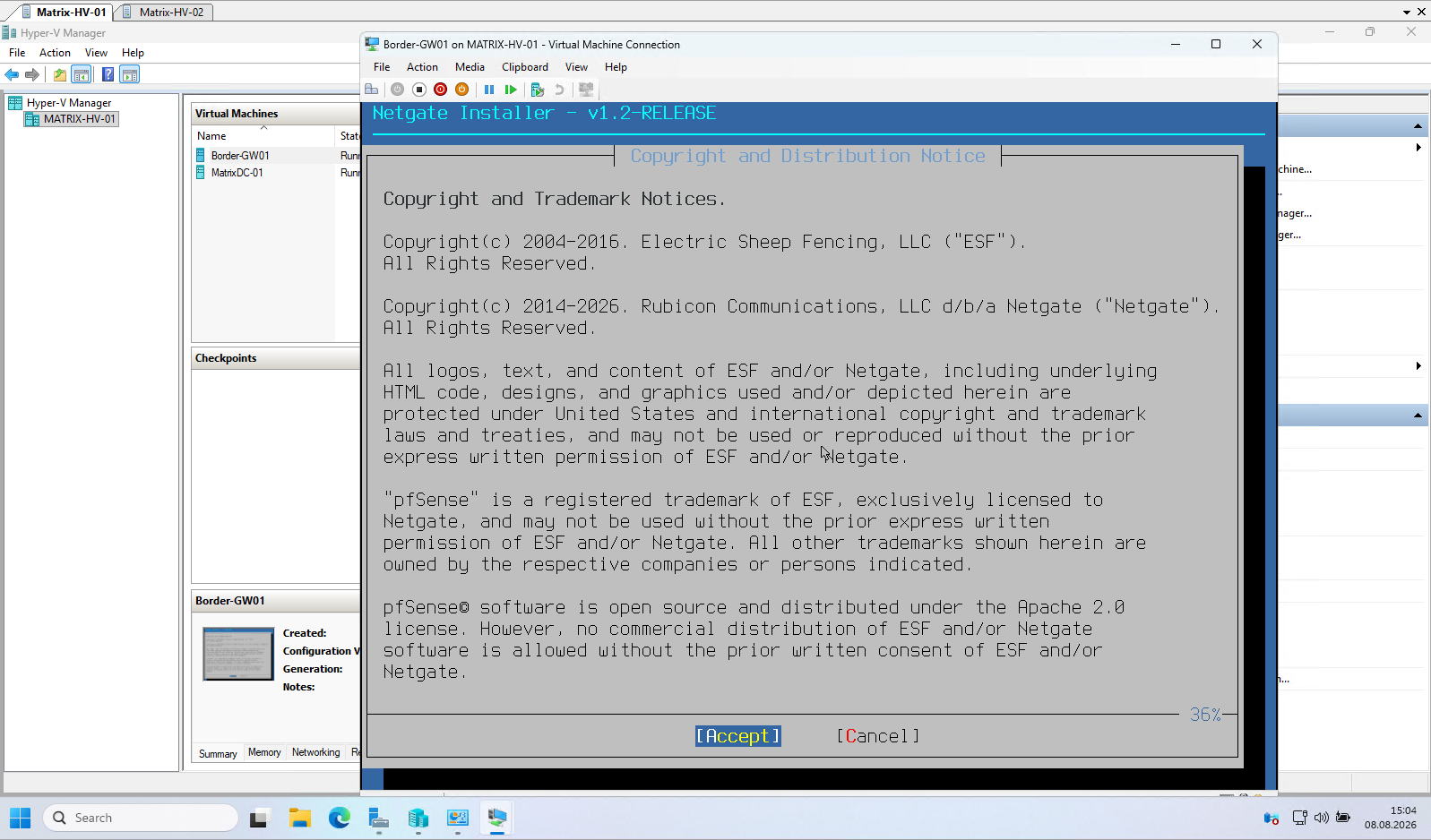Click the Revert arrow icon
1431x840 pixels.
pyautogui.click(x=559, y=90)
